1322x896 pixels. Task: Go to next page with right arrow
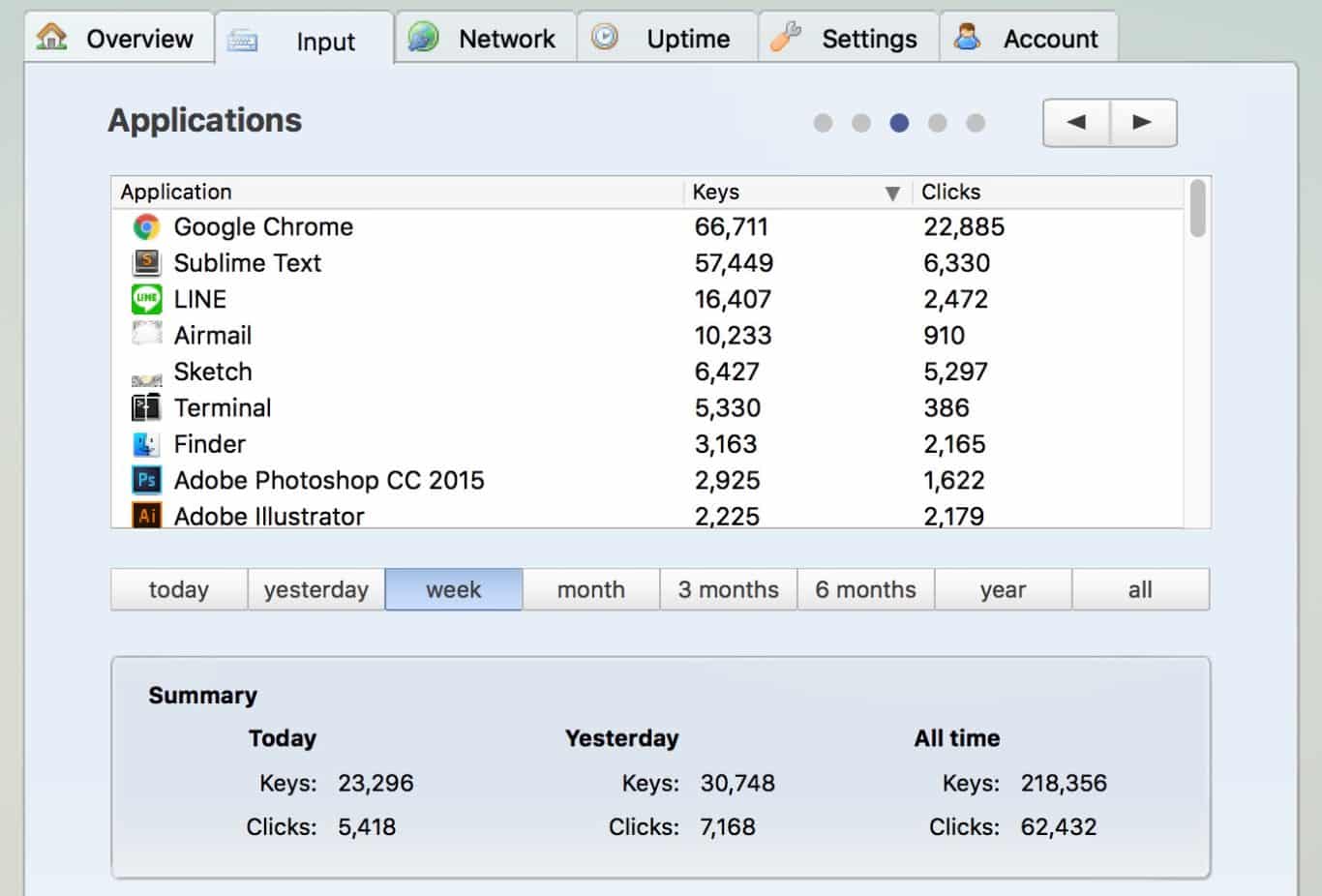(1143, 122)
